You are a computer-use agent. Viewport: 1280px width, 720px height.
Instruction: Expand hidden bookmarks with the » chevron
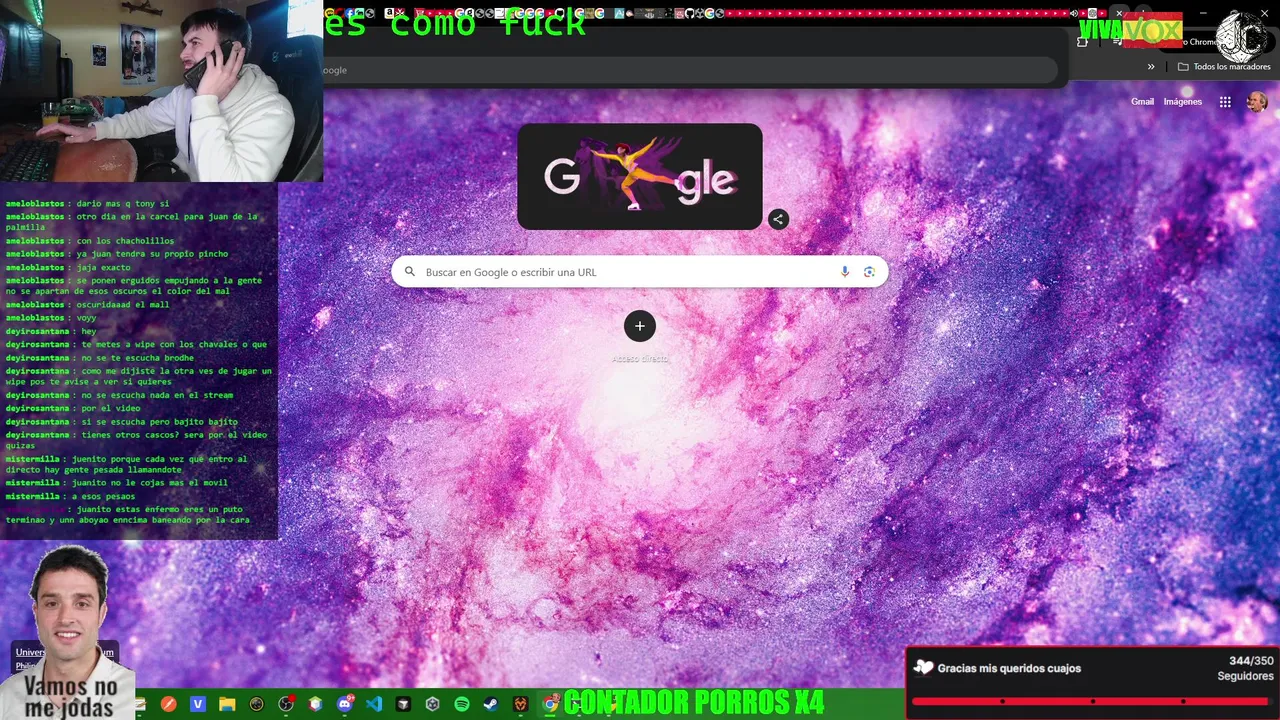coord(1151,67)
